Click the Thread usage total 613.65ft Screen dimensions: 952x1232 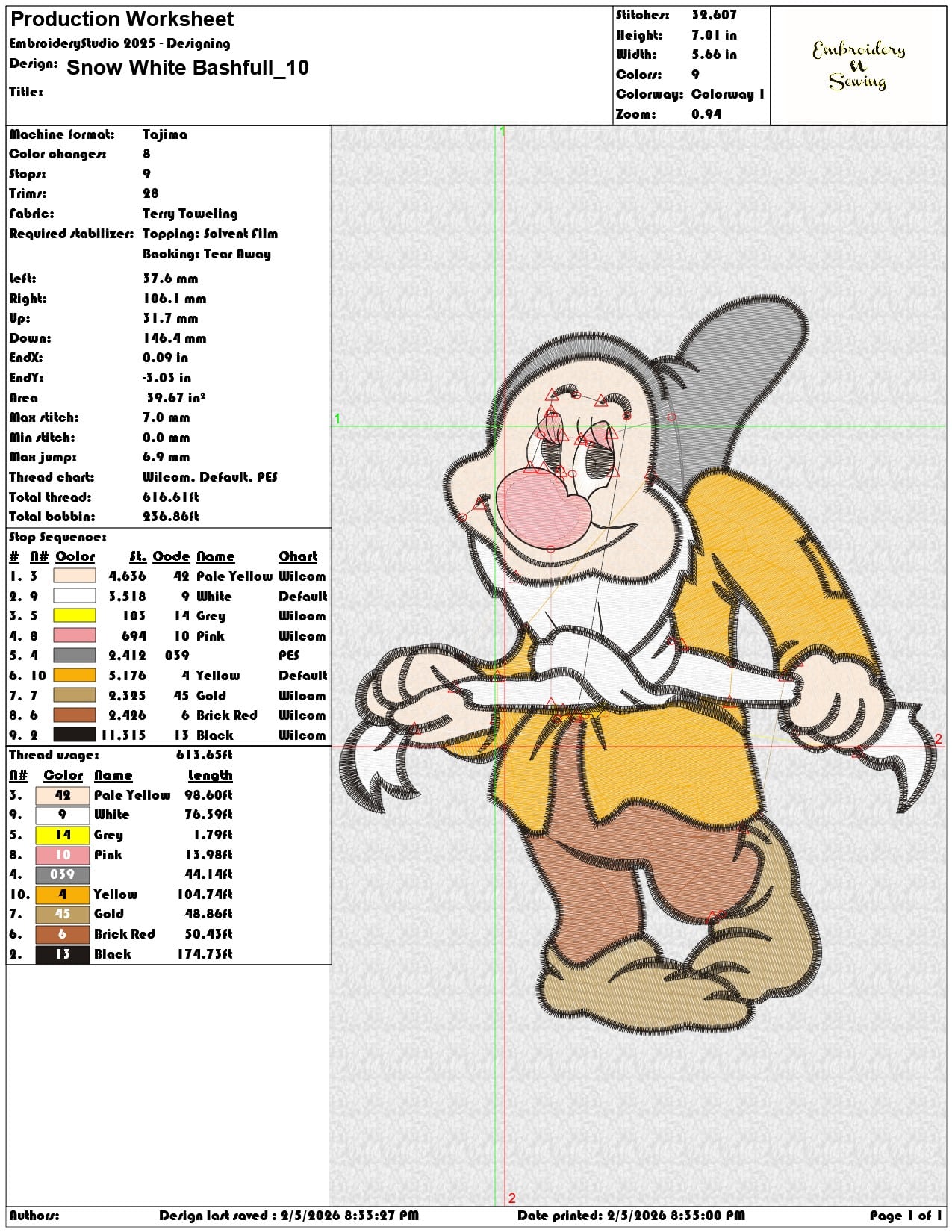(x=205, y=755)
